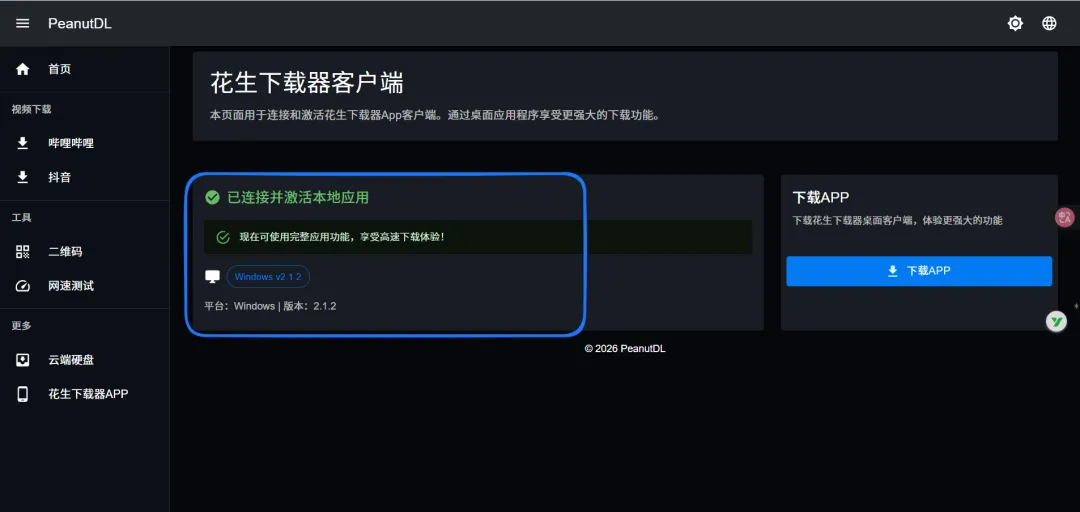1080x512 pixels.
Task: Click the cloud drive icon beside 云端硬盘
Action: [x=23, y=360]
